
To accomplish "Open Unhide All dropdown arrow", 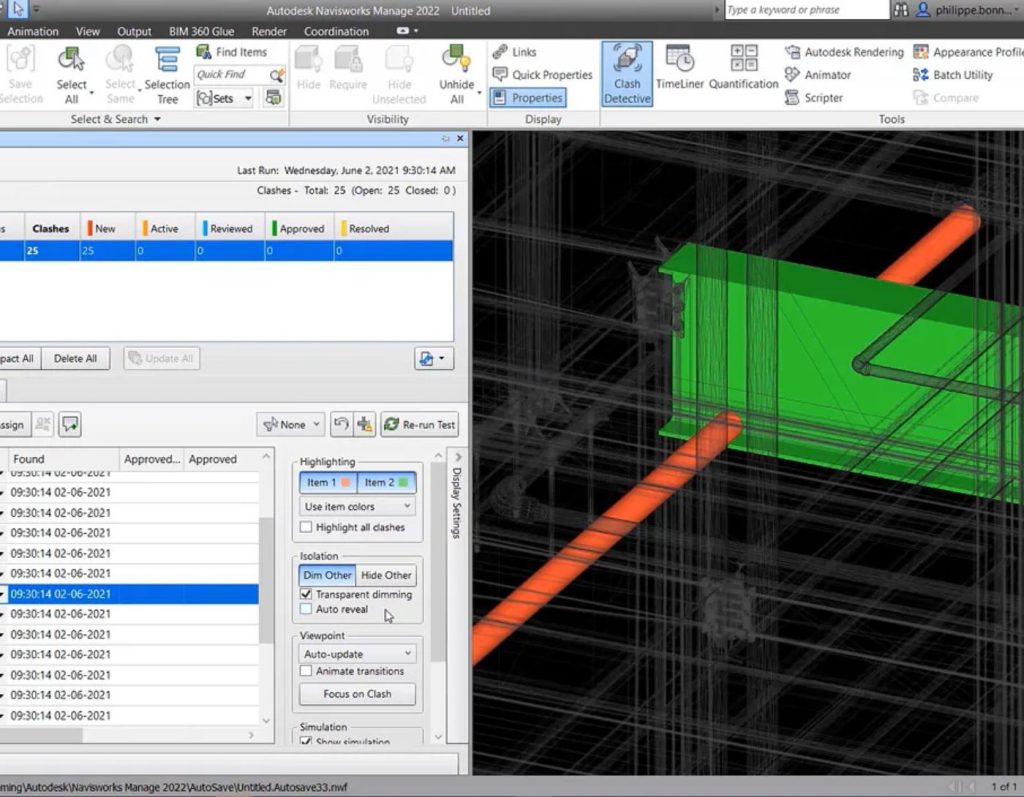I will click(479, 93).
